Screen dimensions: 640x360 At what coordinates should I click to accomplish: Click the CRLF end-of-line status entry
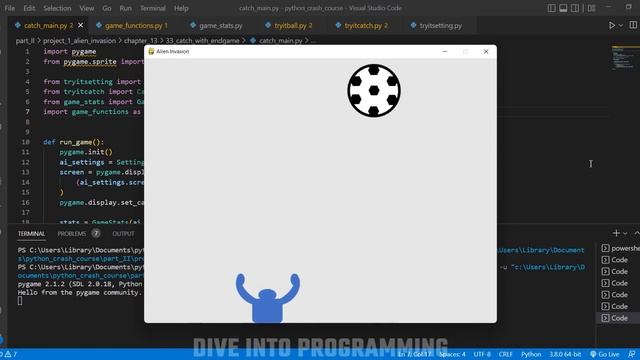pyautogui.click(x=505, y=354)
